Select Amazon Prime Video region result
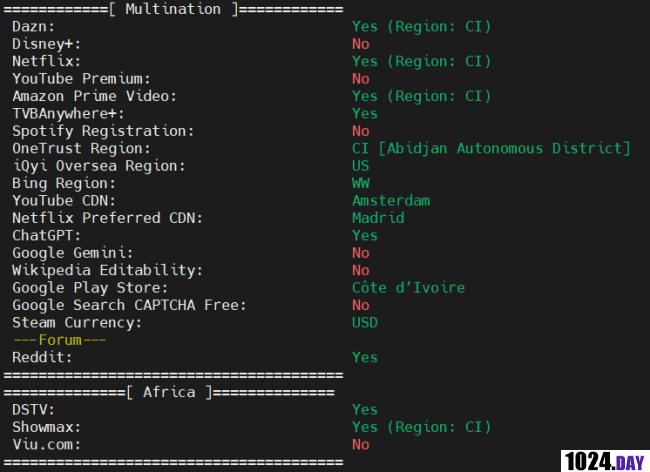This screenshot has width=650, height=472. pyautogui.click(x=422, y=96)
